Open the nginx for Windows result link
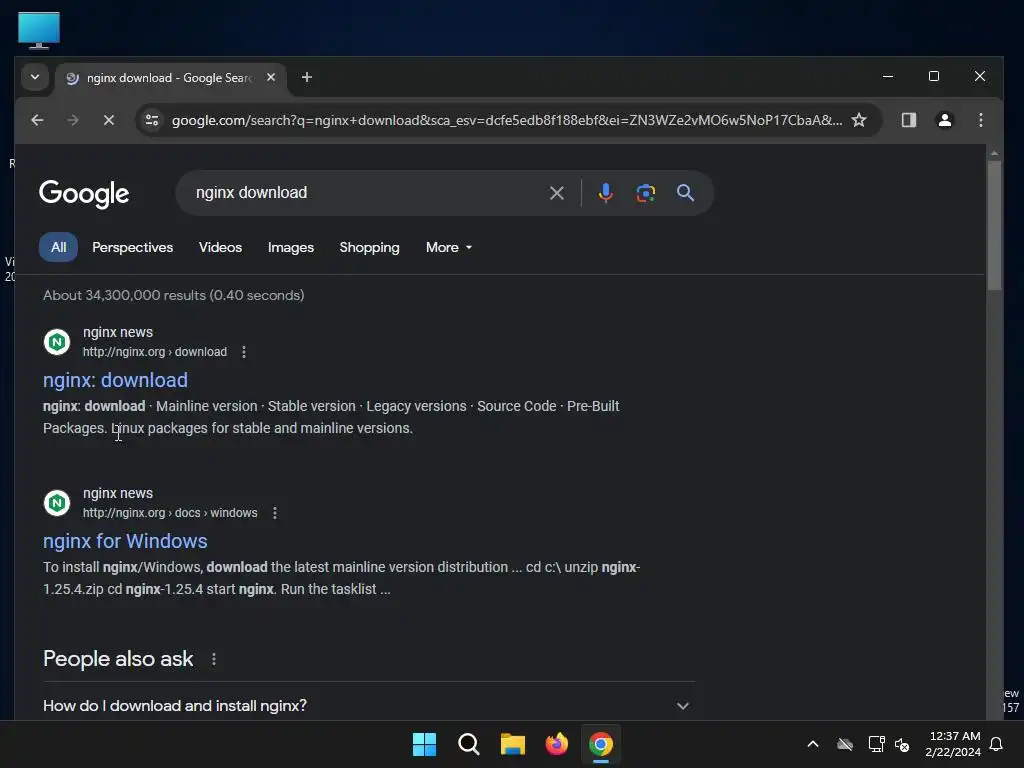 tap(125, 541)
